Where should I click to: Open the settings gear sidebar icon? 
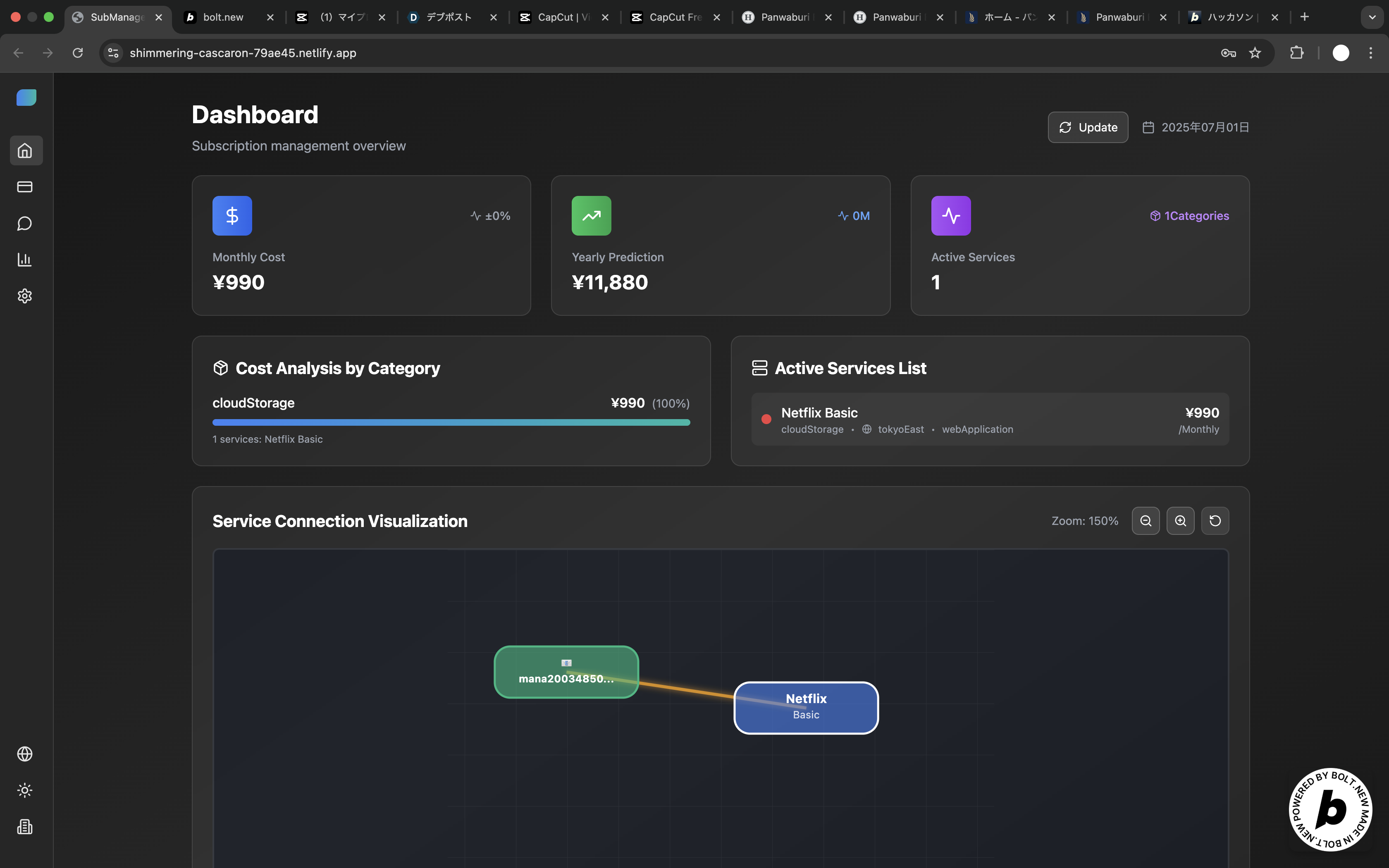pos(25,296)
